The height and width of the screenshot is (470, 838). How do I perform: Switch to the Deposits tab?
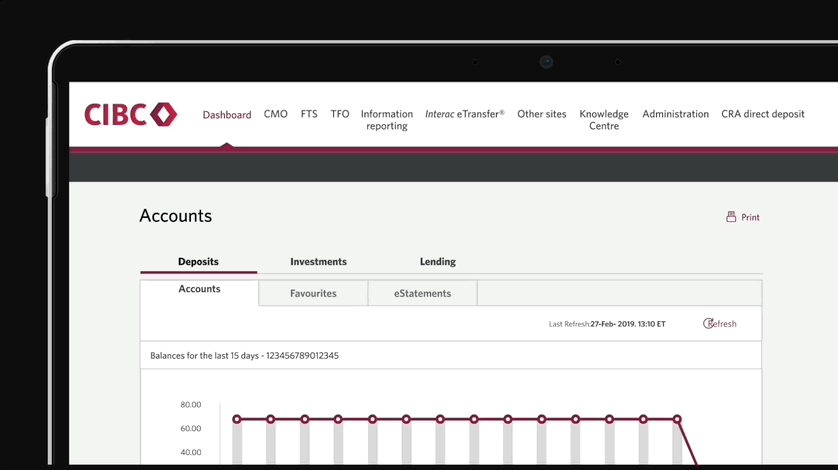pyautogui.click(x=198, y=261)
